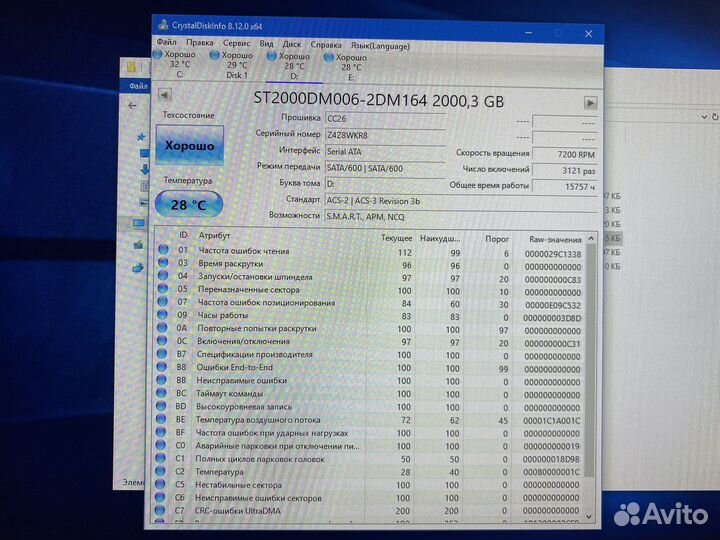Click the 28 °C temperature button
The image size is (720, 540).
(x=189, y=204)
